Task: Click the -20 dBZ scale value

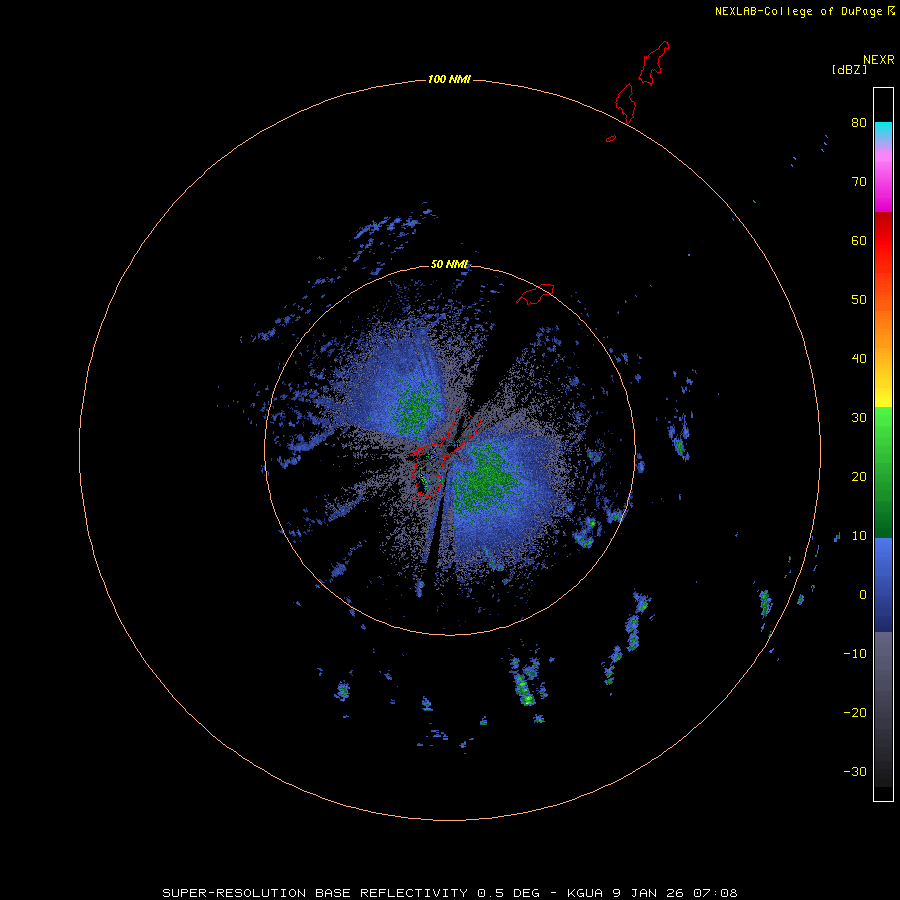Action: pyautogui.click(x=855, y=713)
